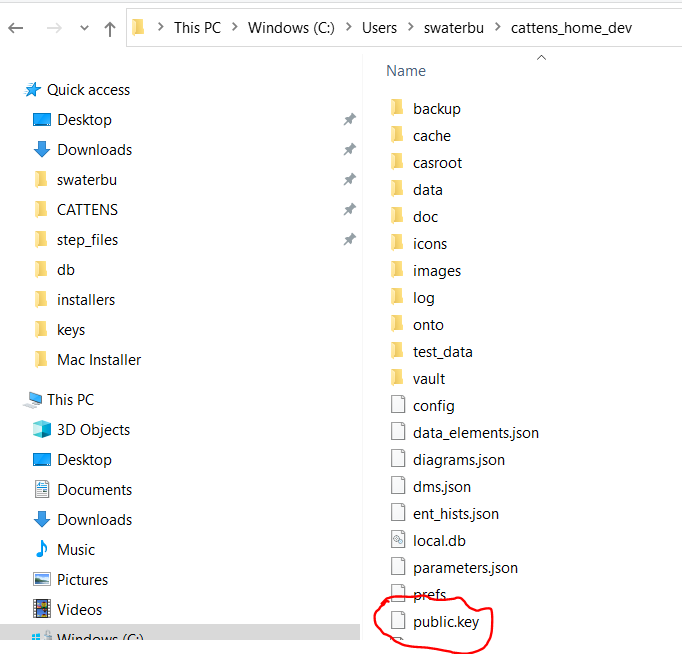Go up one folder level
This screenshot has width=682, height=654.
[x=110, y=29]
